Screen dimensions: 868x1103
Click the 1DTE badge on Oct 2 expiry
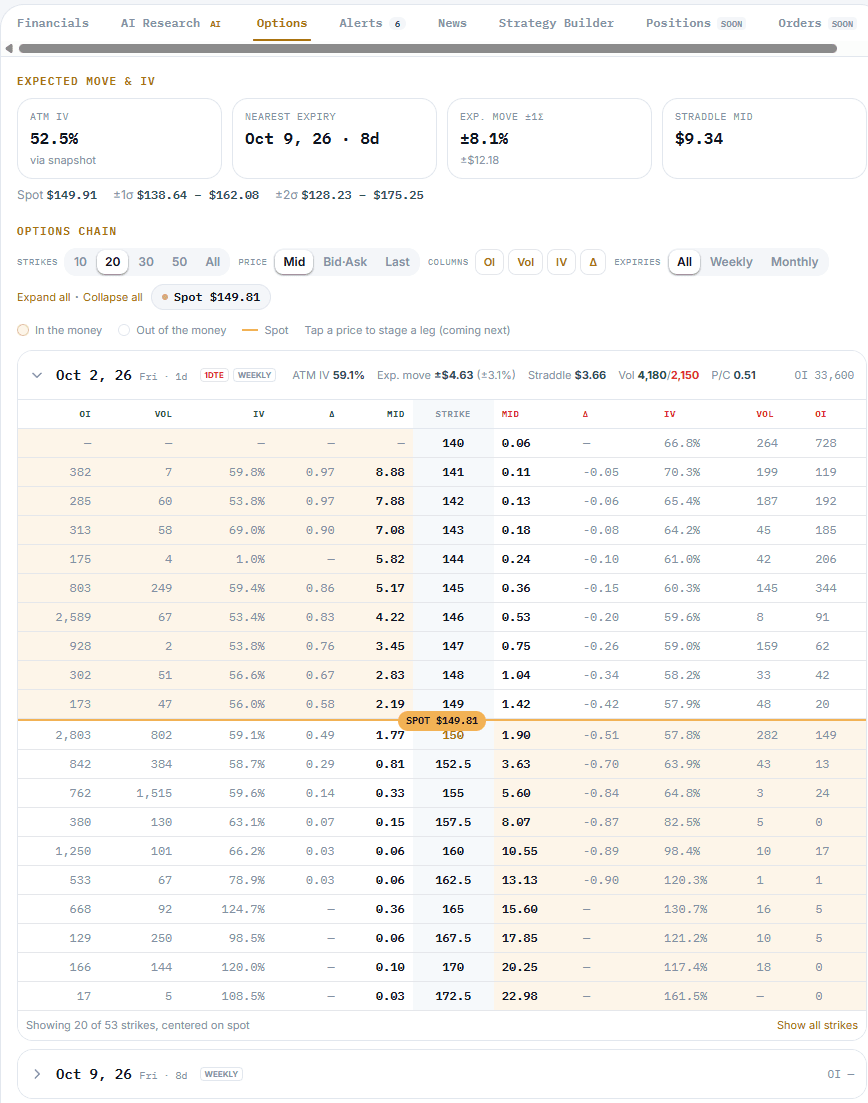point(214,376)
